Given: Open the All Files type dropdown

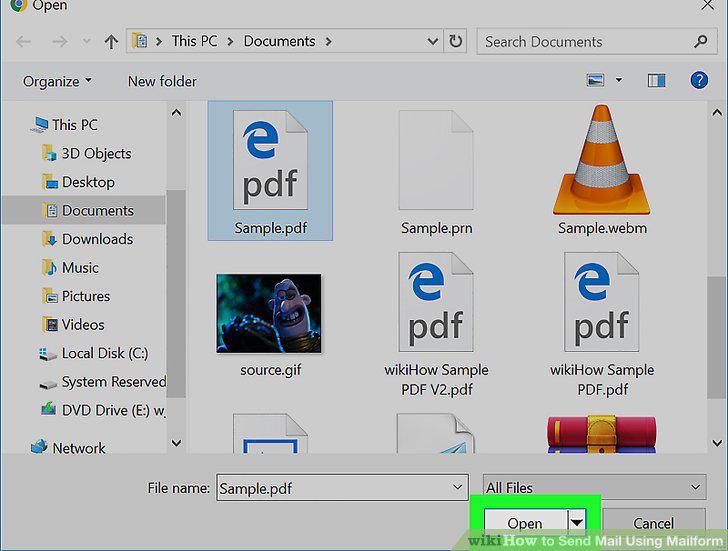Looking at the screenshot, I should pyautogui.click(x=595, y=487).
